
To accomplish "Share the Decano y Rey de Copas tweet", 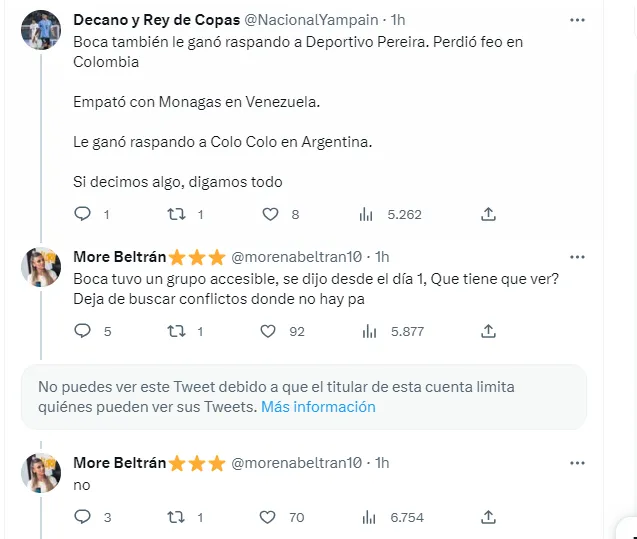I will (488, 214).
